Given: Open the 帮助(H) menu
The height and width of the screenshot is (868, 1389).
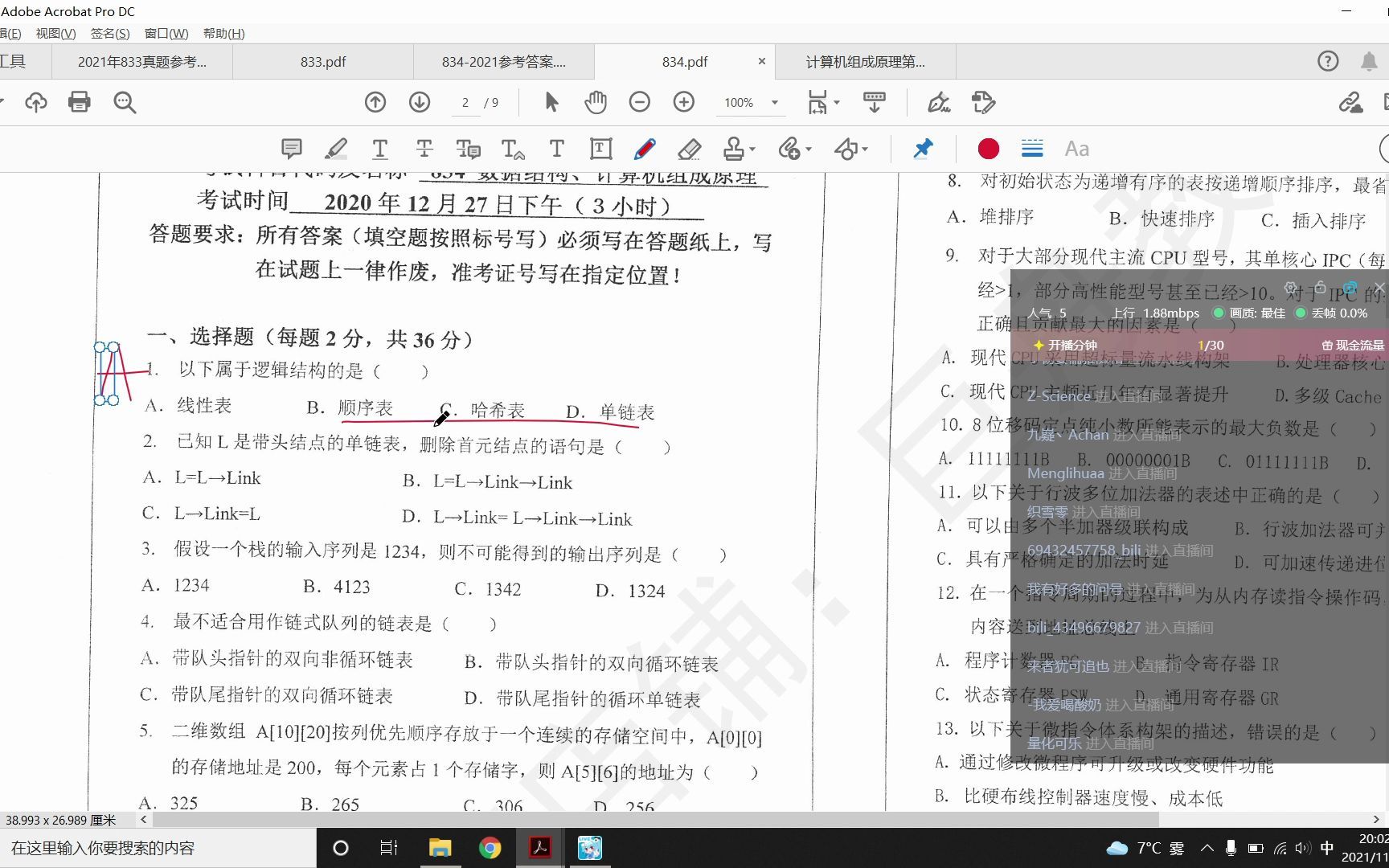Looking at the screenshot, I should pyautogui.click(x=224, y=33).
